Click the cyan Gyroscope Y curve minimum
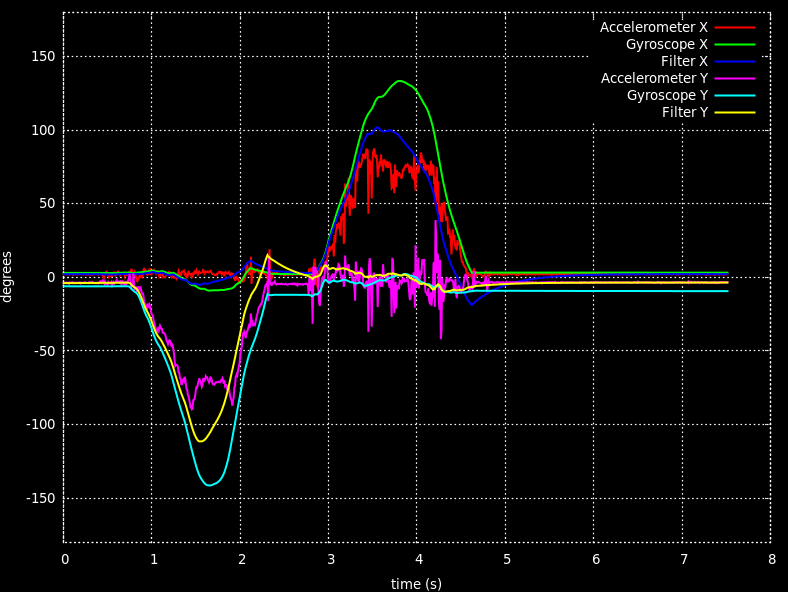 click(209, 485)
